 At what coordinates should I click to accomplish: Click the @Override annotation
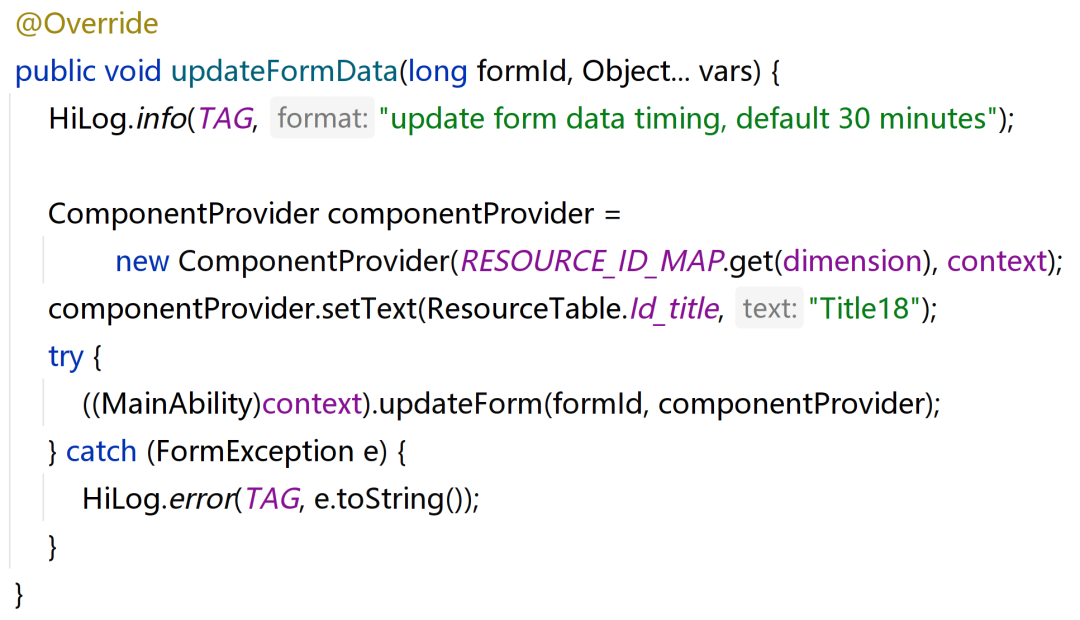click(x=86, y=24)
